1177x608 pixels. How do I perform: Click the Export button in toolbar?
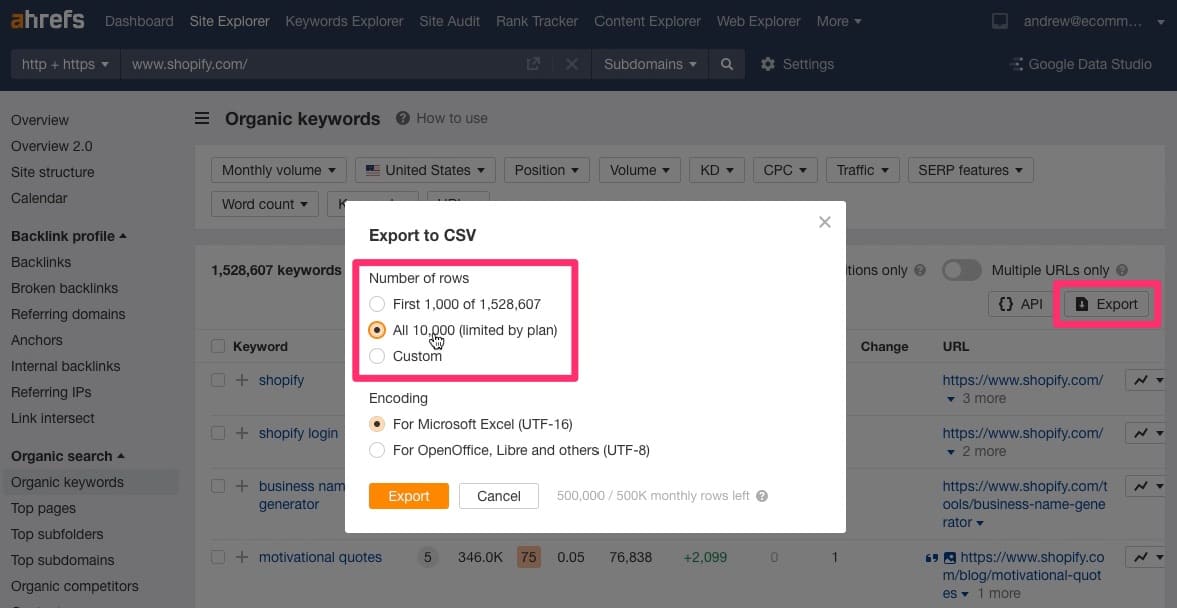coord(1106,304)
